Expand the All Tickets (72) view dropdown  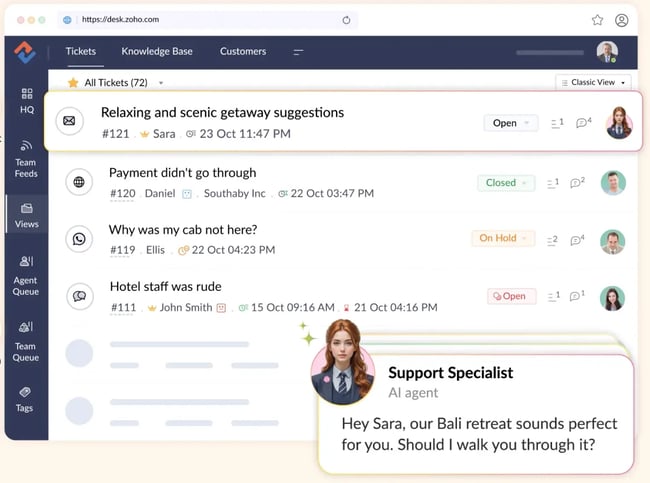[161, 83]
